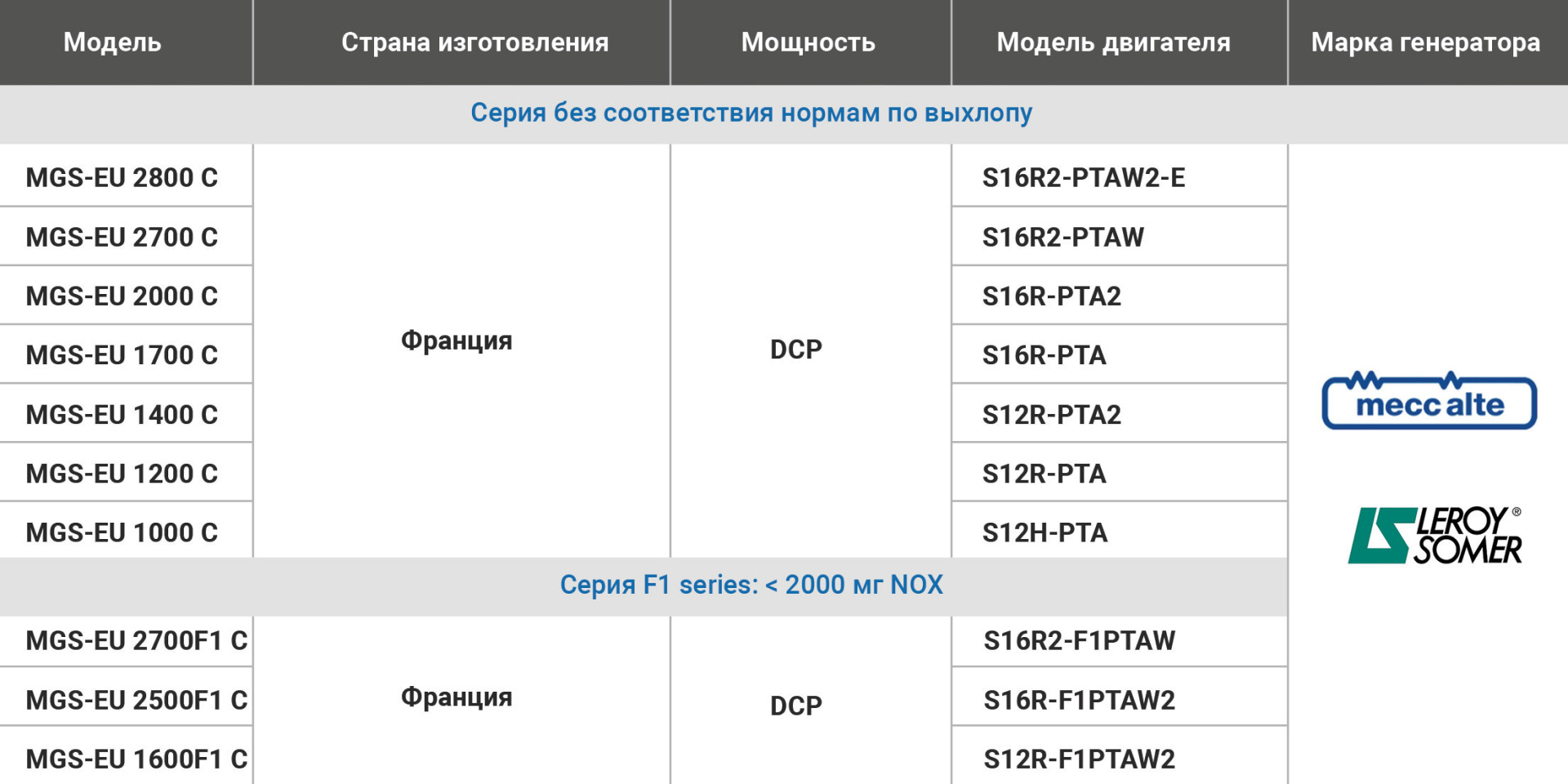Click the Серия без соответствия нормам heading
Image resolution: width=1568 pixels, height=784 pixels.
751,113
